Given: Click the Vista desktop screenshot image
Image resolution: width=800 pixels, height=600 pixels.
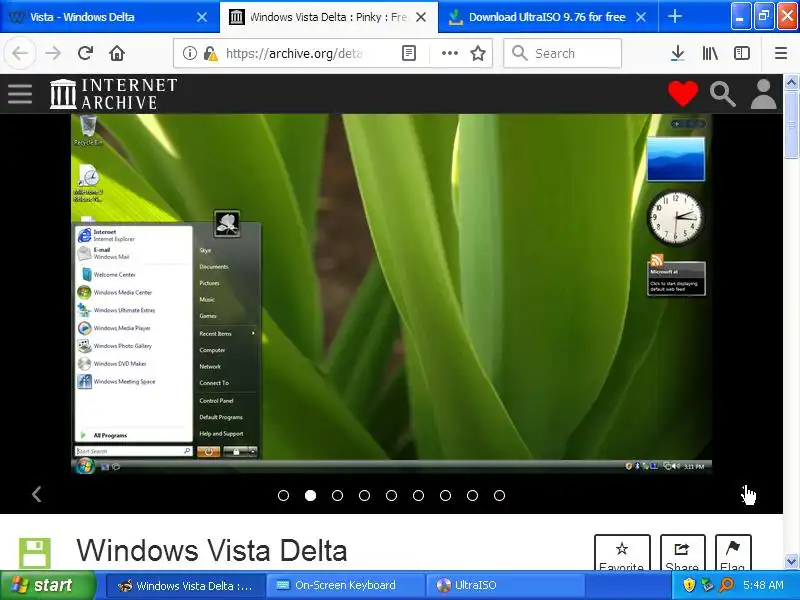Looking at the screenshot, I should click(391, 294).
